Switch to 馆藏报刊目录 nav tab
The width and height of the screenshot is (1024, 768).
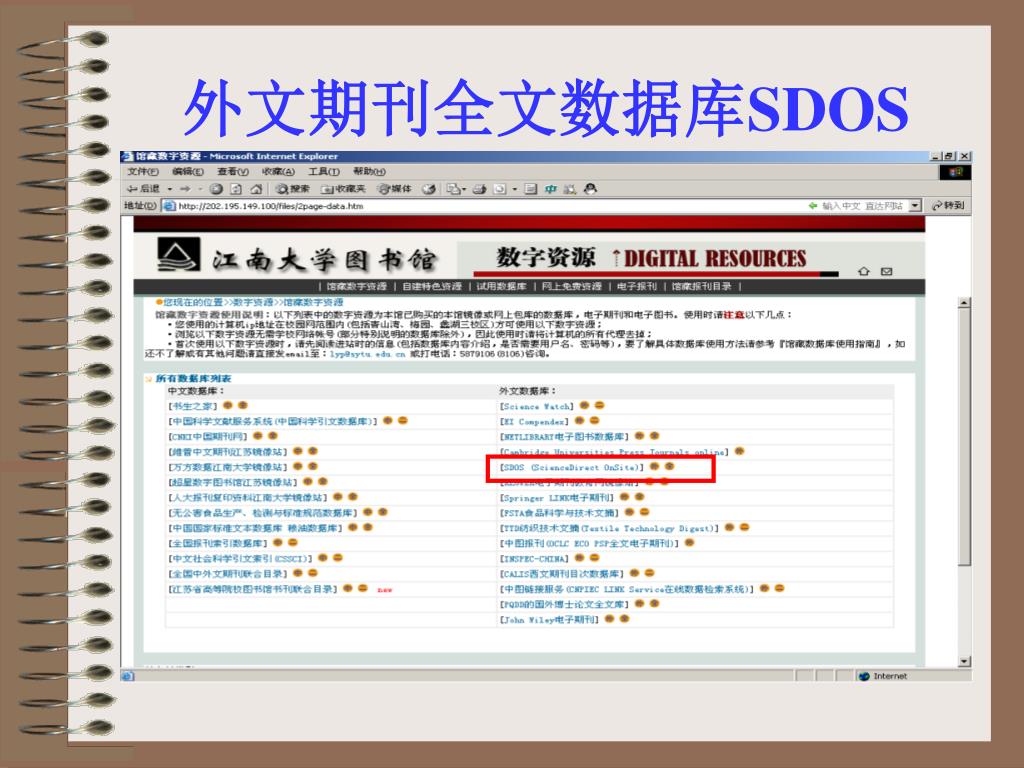coord(701,286)
